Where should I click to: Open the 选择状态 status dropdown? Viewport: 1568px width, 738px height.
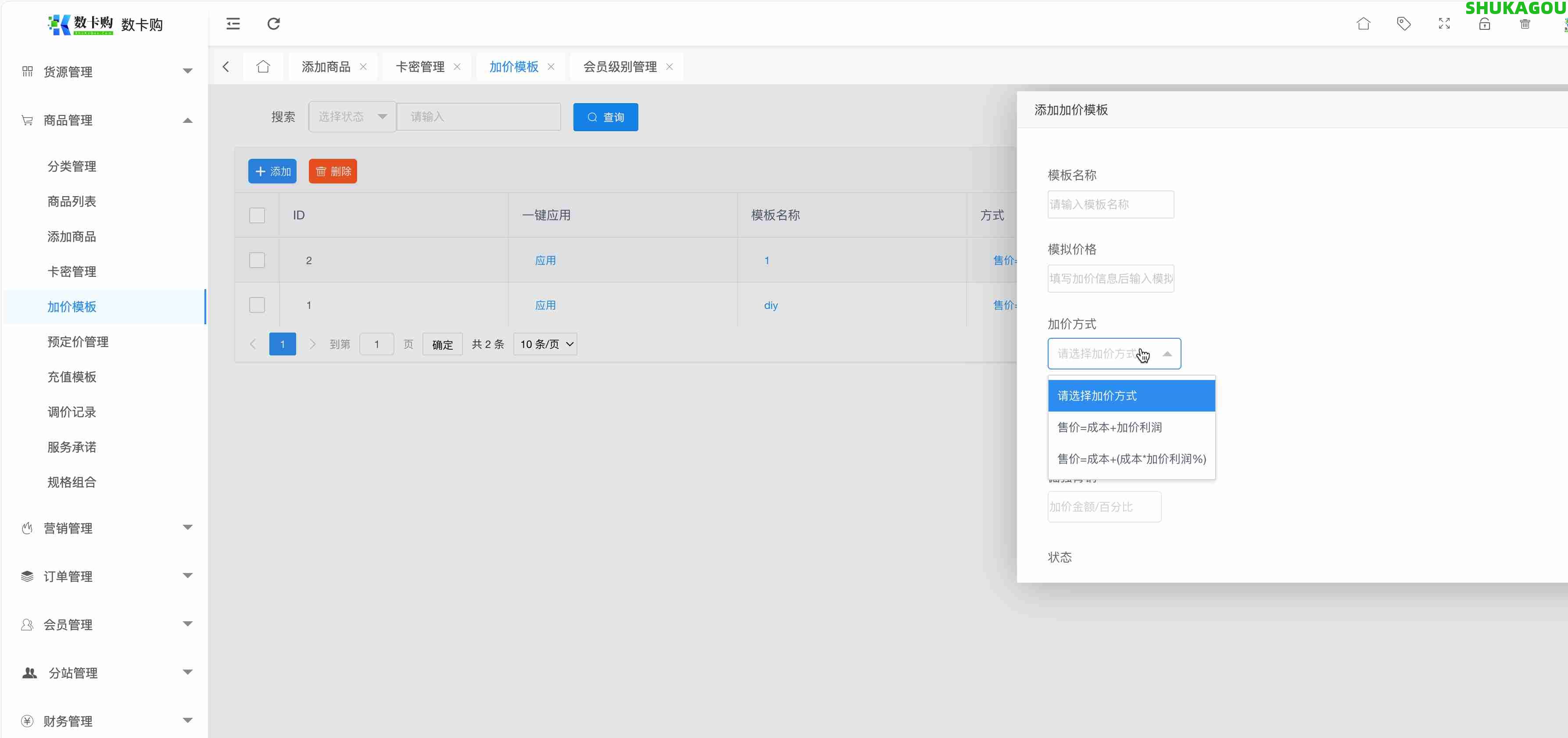(351, 116)
